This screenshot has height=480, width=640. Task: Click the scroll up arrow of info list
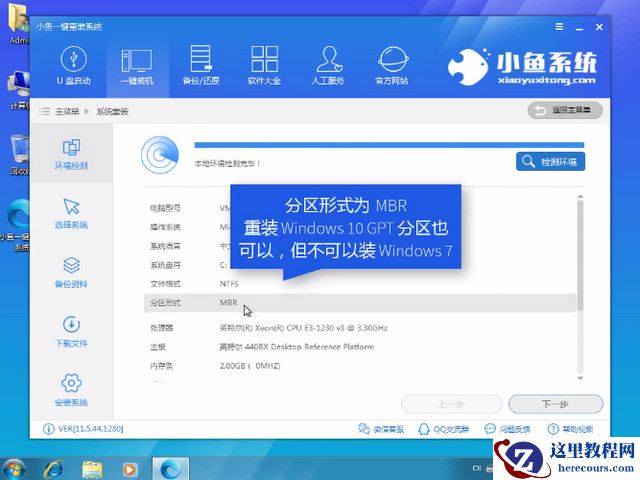[x=580, y=198]
